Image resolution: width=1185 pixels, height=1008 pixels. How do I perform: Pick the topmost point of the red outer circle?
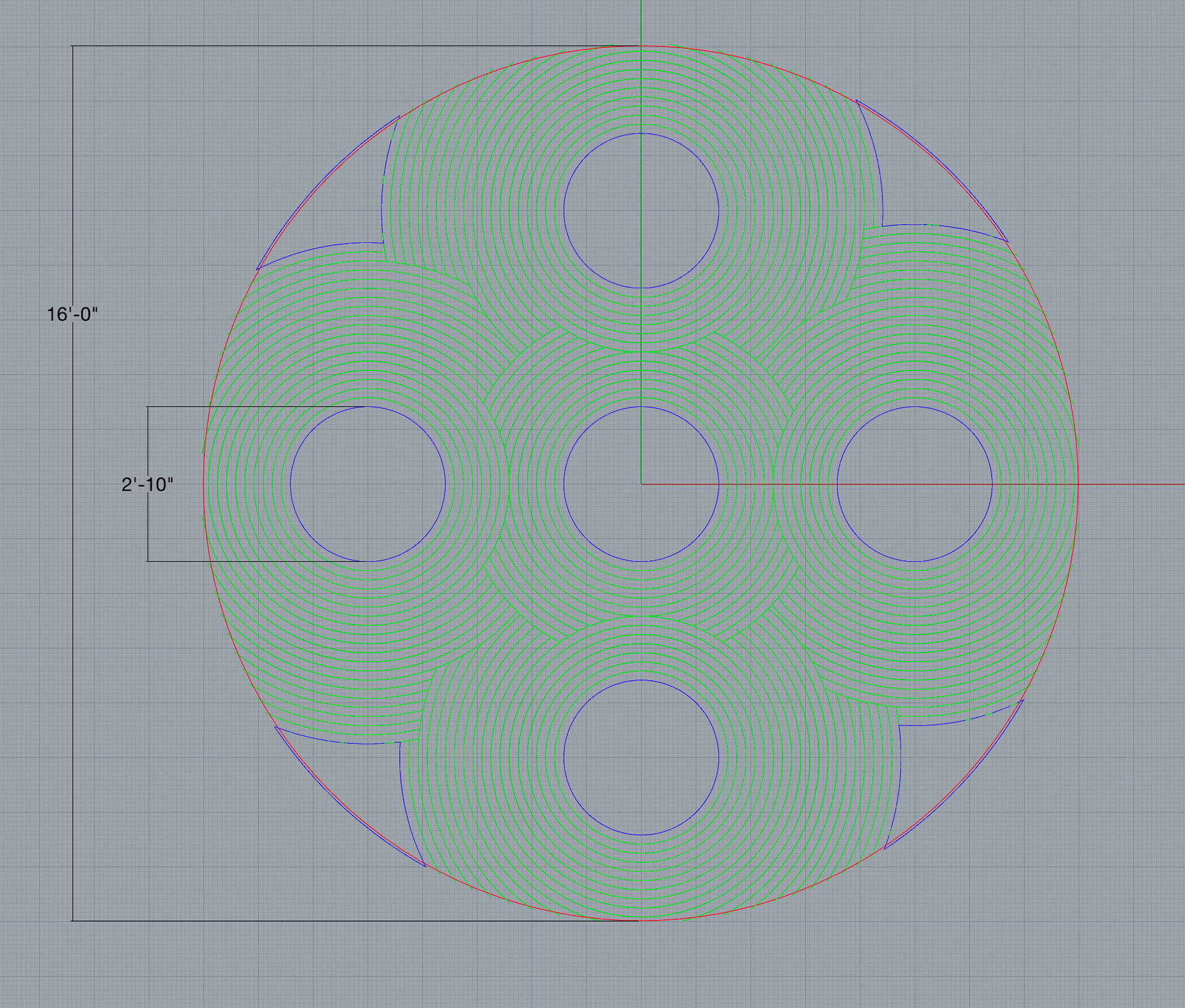coord(641,46)
